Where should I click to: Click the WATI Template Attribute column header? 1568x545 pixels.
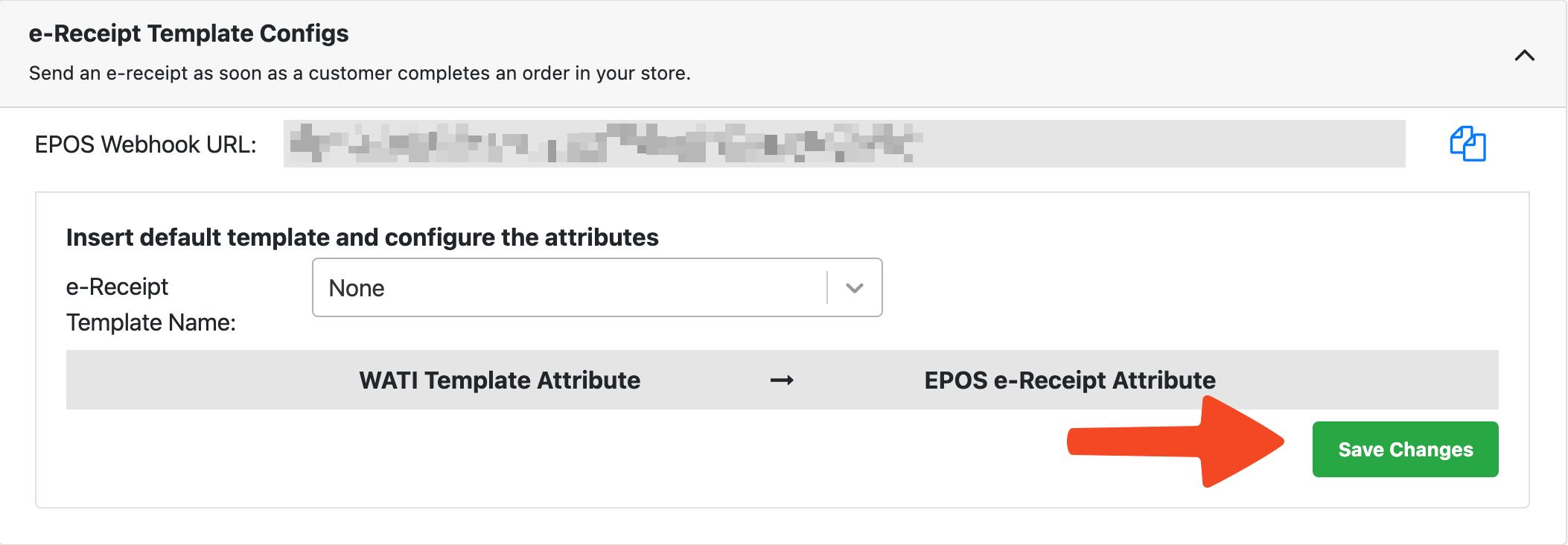(x=500, y=380)
